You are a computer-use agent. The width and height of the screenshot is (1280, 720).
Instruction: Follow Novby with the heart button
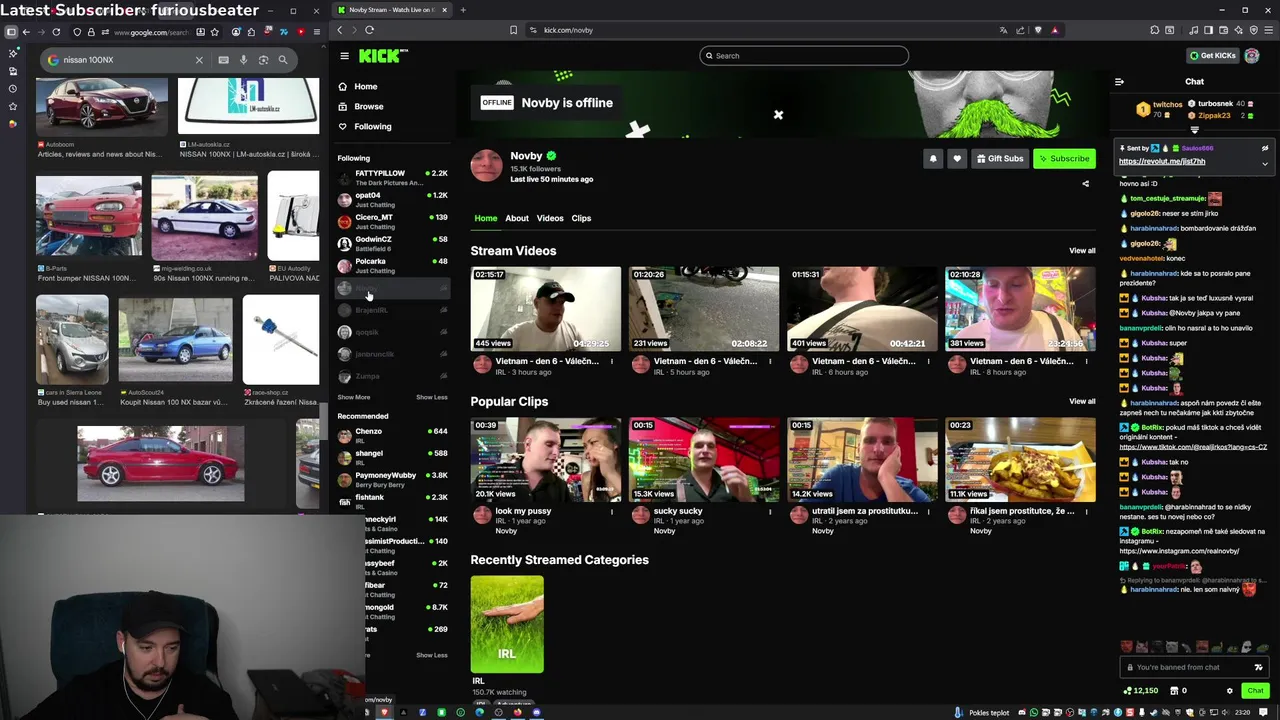pyautogui.click(x=957, y=158)
